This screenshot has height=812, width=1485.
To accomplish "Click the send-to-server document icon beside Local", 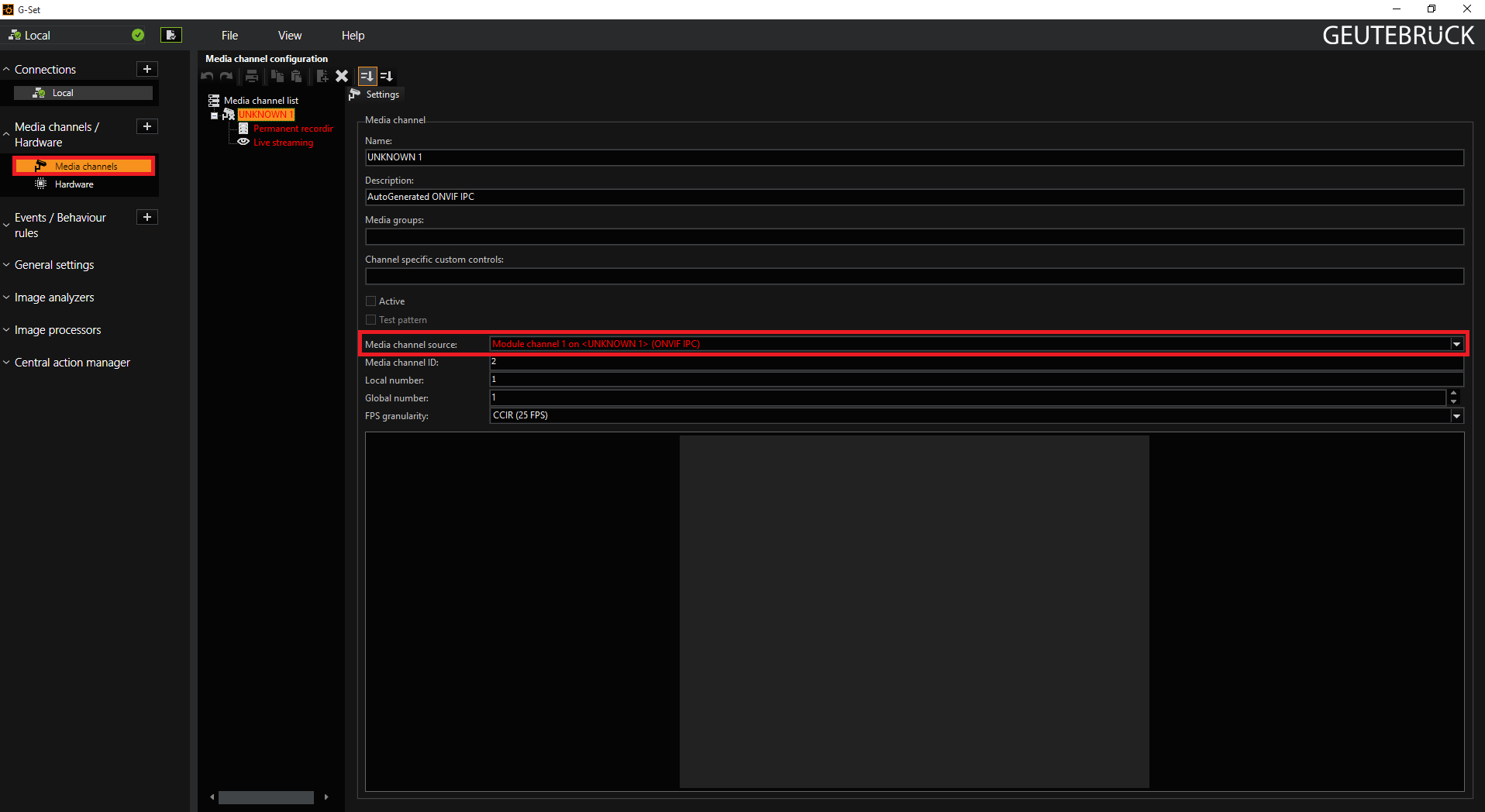I will pos(171,35).
